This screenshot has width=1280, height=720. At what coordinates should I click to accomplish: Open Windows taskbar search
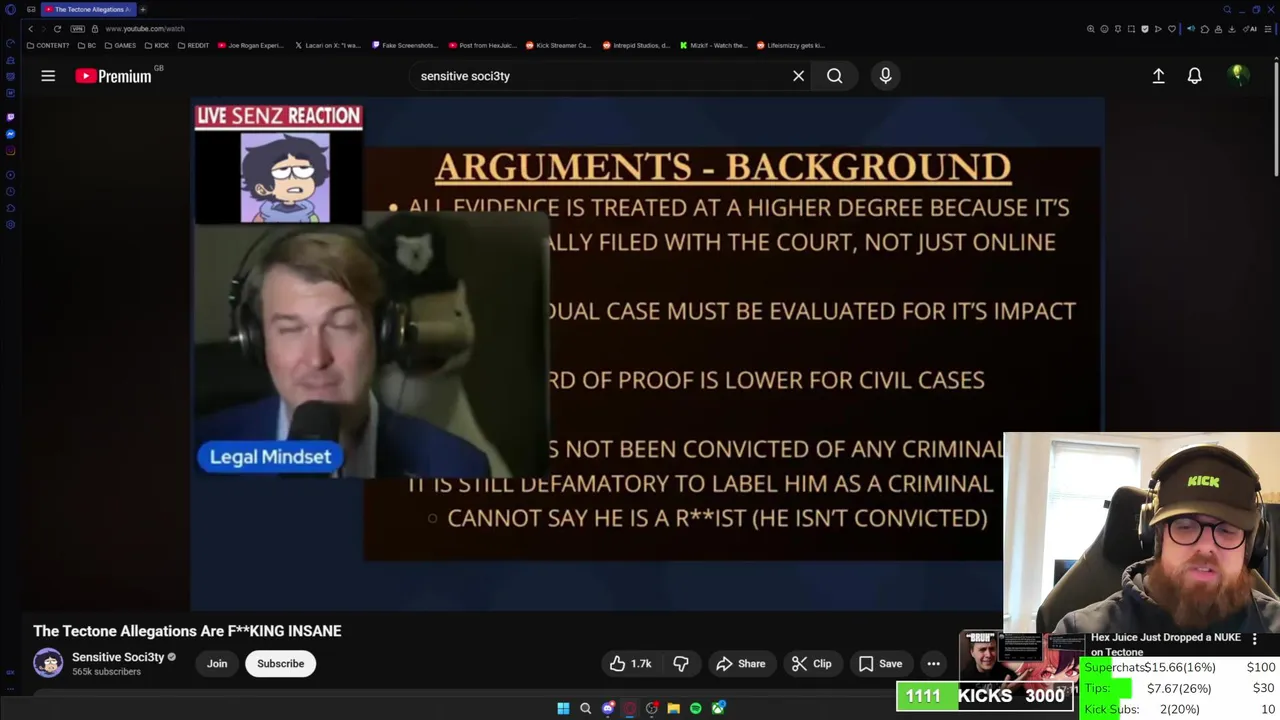585,708
